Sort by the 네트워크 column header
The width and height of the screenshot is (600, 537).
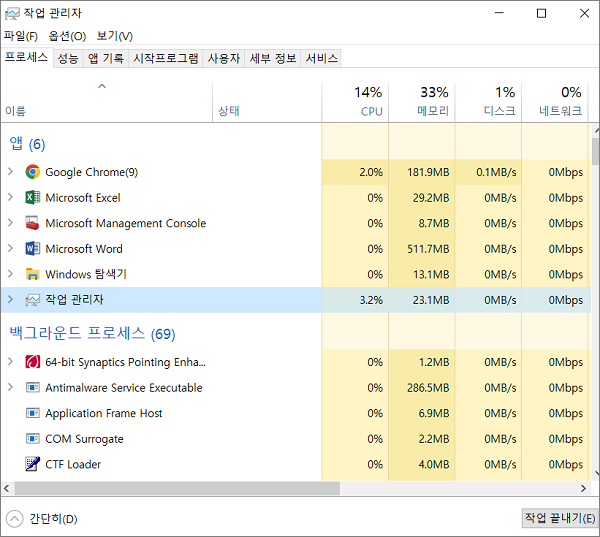click(554, 102)
